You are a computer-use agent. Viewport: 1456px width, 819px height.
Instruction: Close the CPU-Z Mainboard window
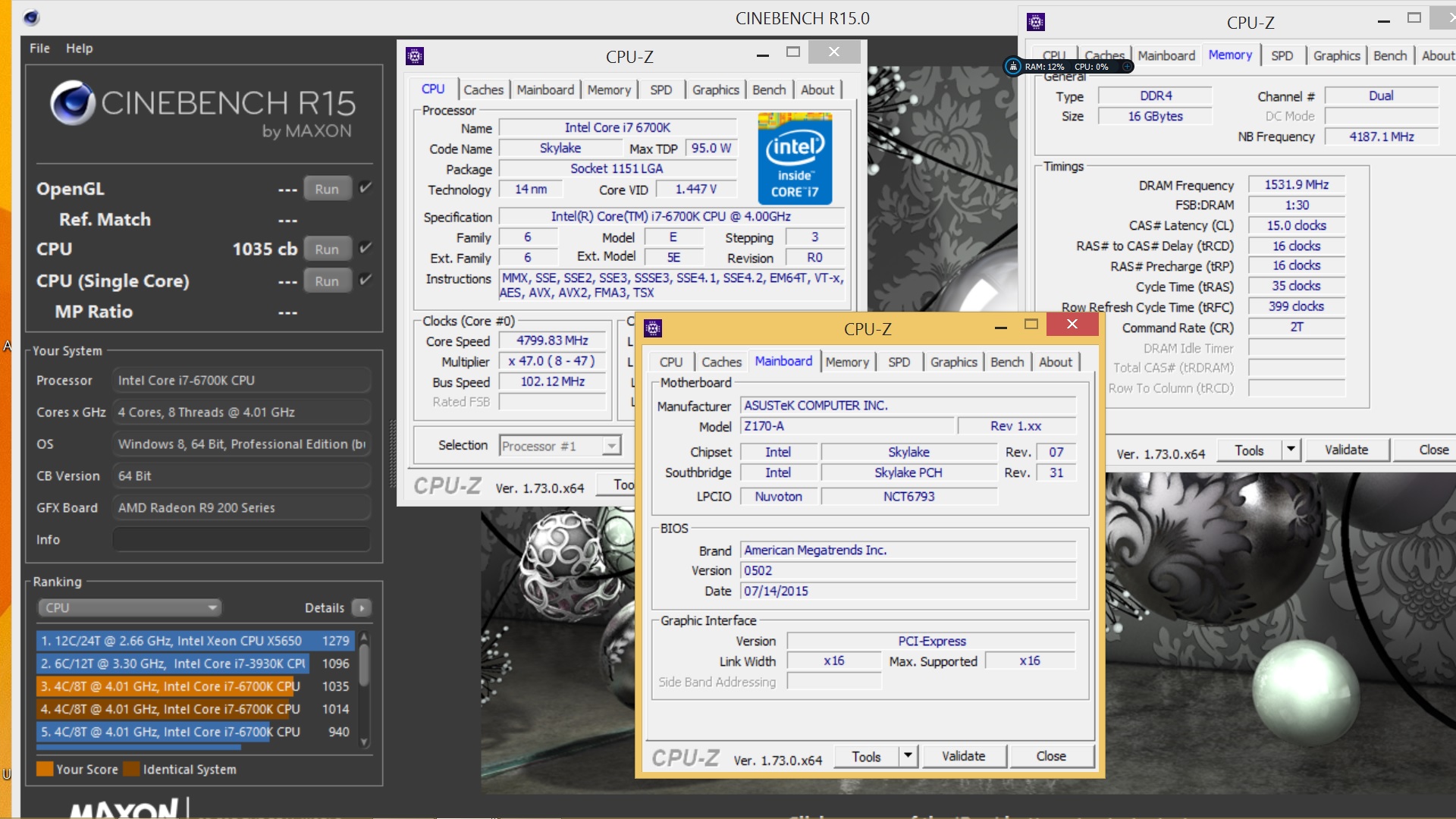(x=1072, y=325)
